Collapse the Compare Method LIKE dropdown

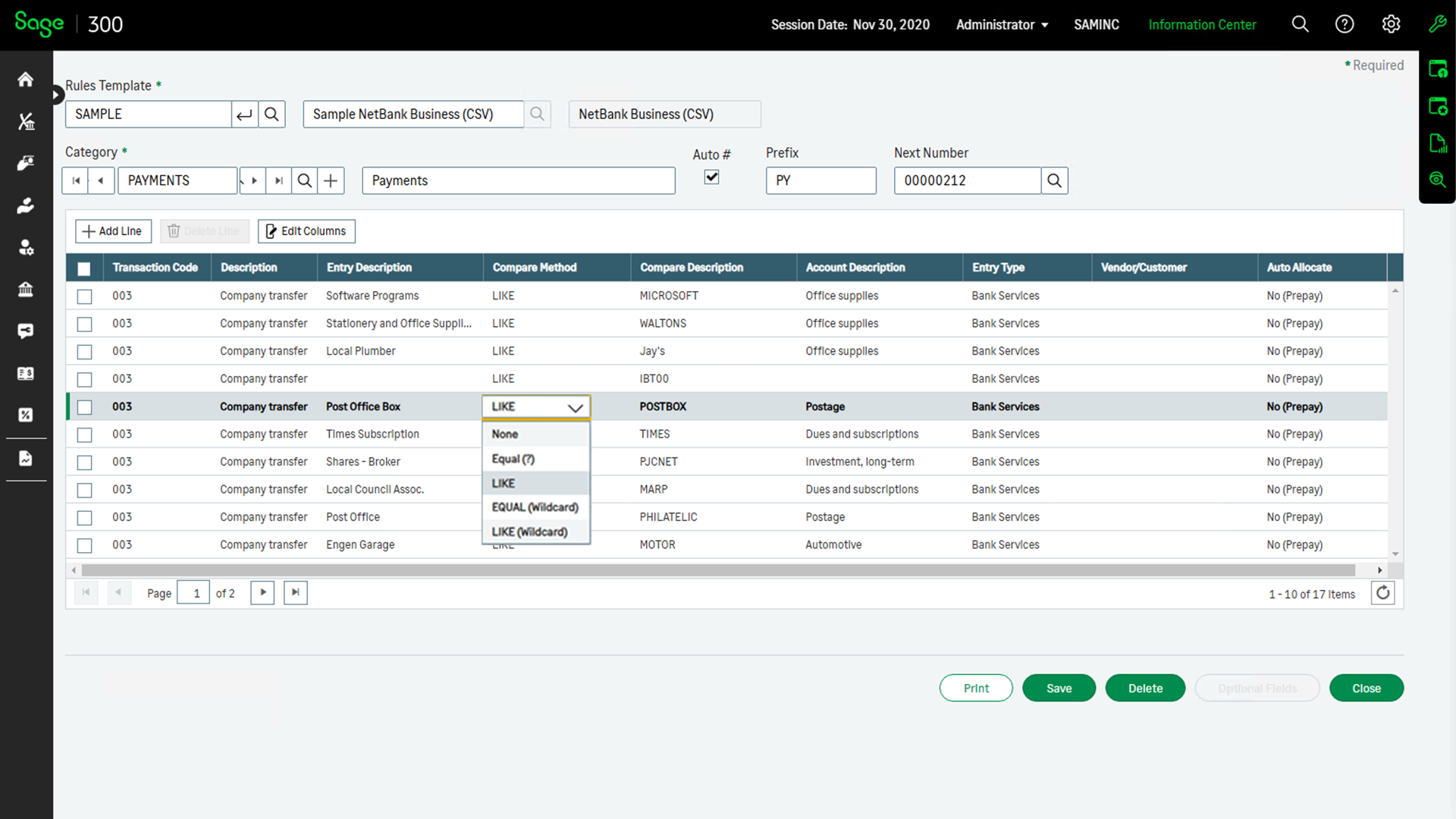pos(575,407)
